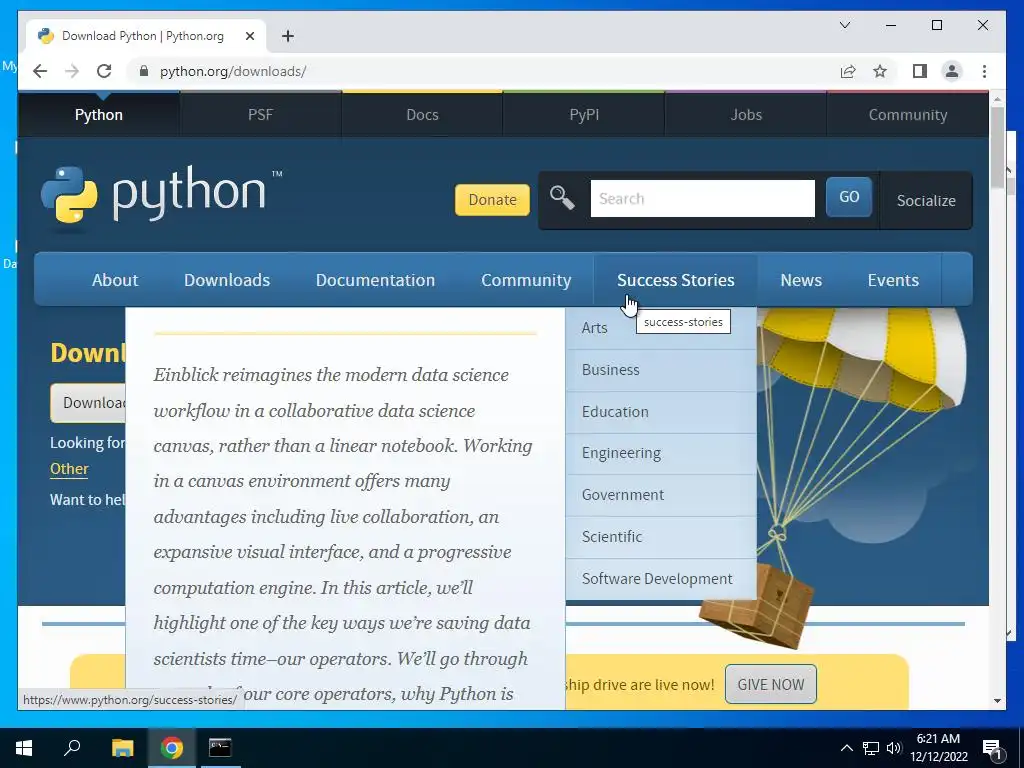Click the yellow Donate button
Screen dimensions: 1024x768
(x=492, y=200)
